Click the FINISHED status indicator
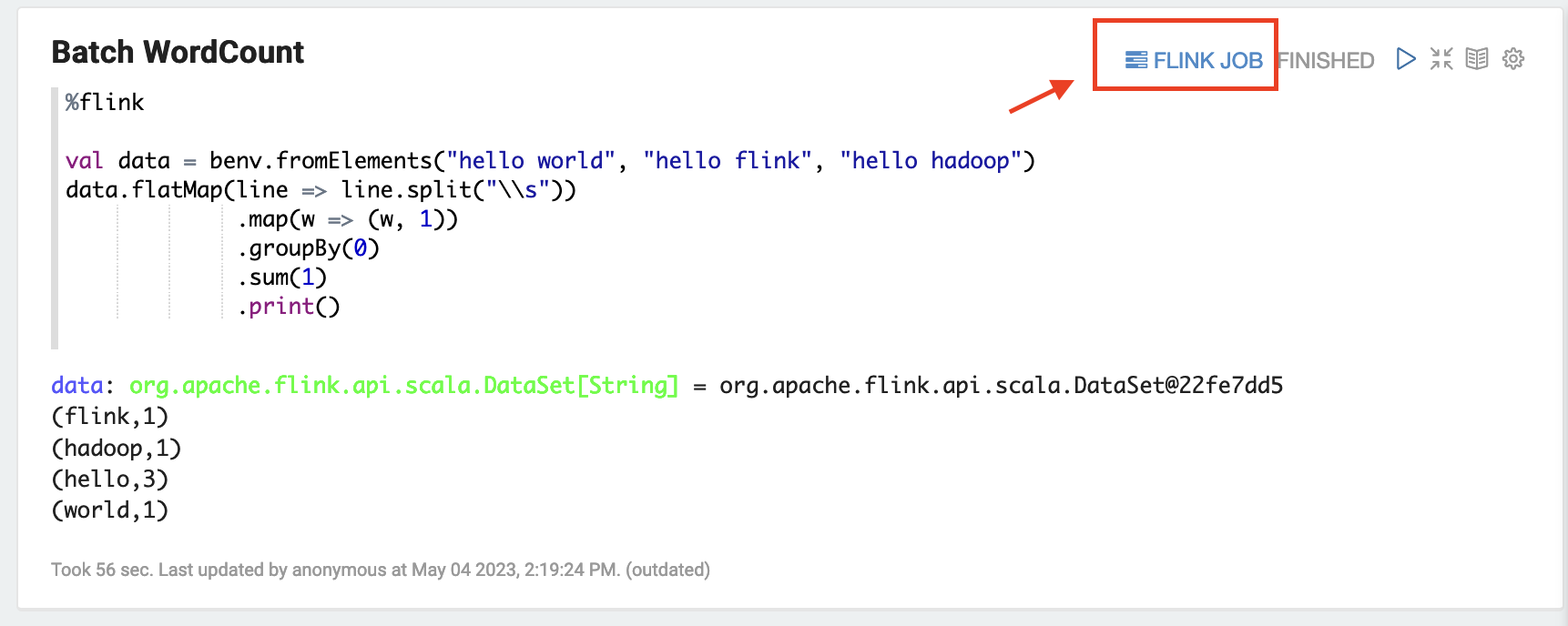Viewport: 1568px width, 626px height. pyautogui.click(x=1327, y=59)
